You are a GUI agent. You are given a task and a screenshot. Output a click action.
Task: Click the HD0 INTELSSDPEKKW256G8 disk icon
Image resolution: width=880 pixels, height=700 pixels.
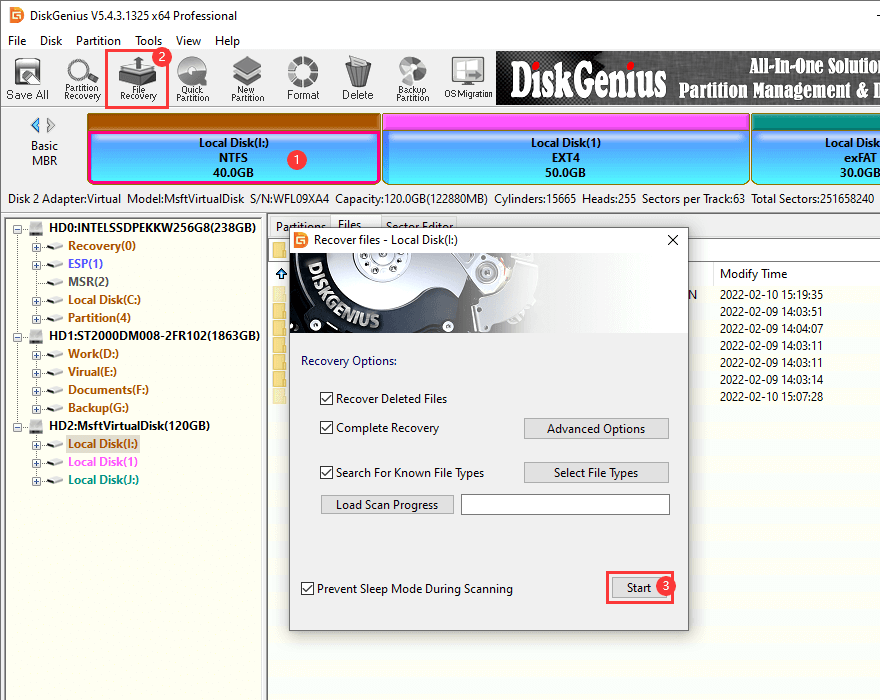pos(36,228)
